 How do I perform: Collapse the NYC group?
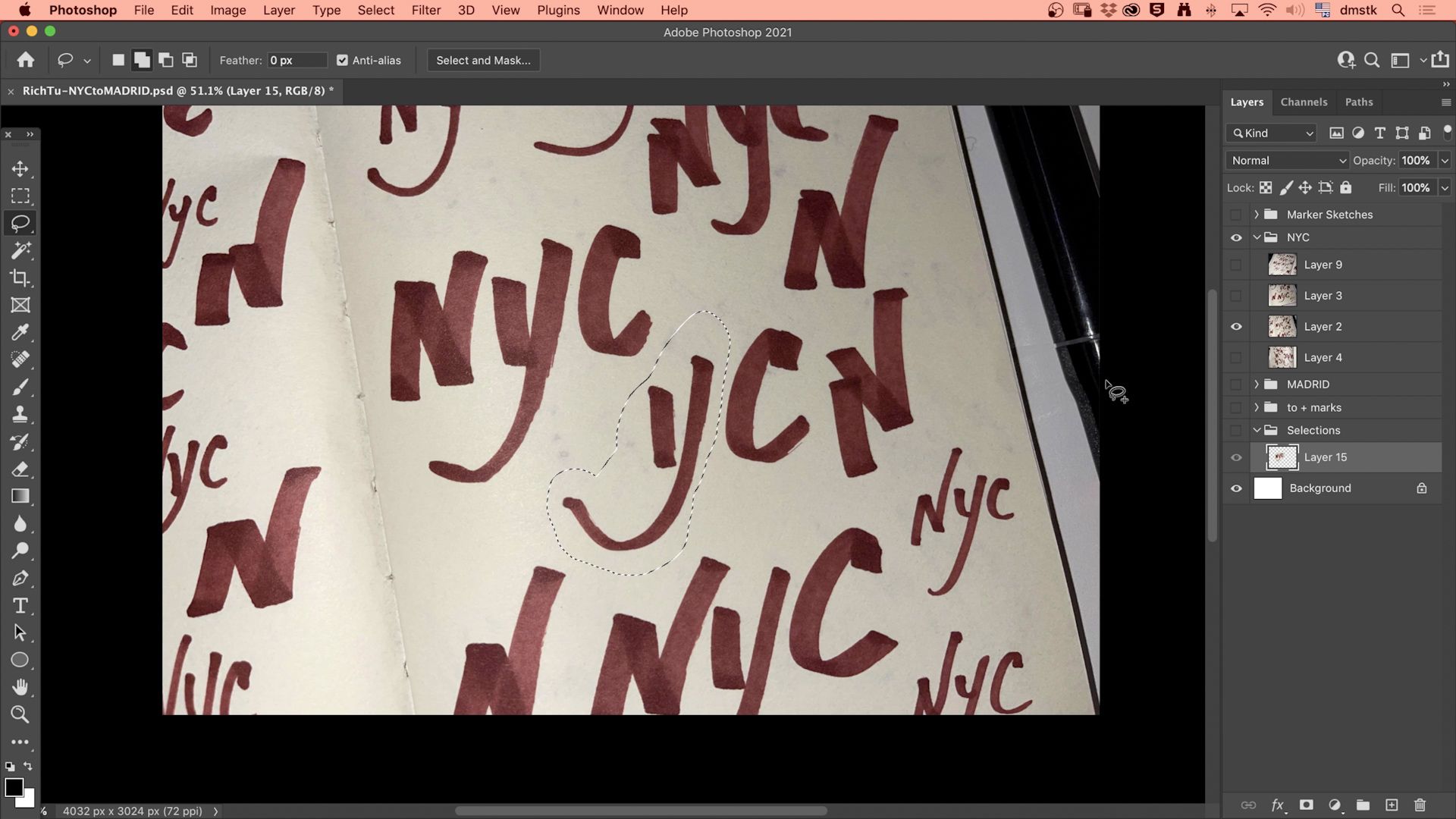tap(1257, 237)
